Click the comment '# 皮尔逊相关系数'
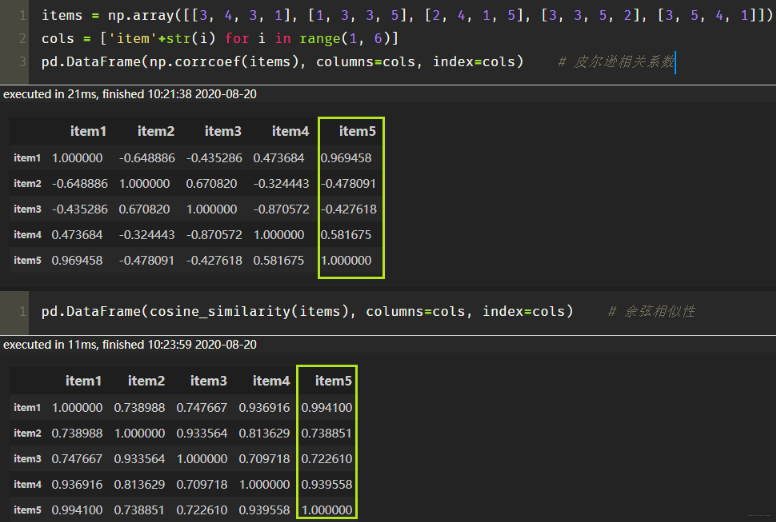Screen dimensions: 776x522 616,62
